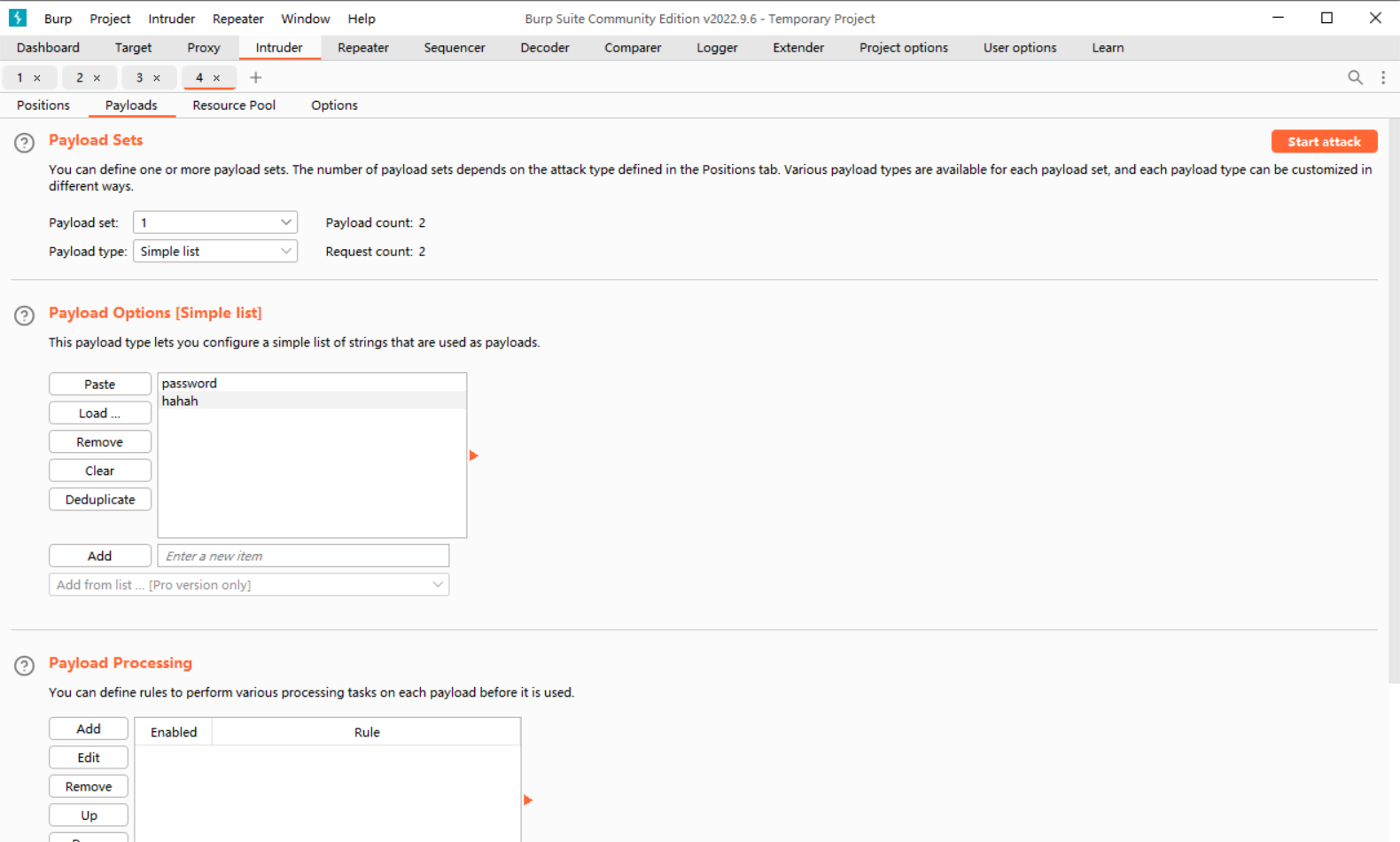Click the vertical scrollbar on the right
This screenshot has width=1400, height=842.
tap(1393, 399)
